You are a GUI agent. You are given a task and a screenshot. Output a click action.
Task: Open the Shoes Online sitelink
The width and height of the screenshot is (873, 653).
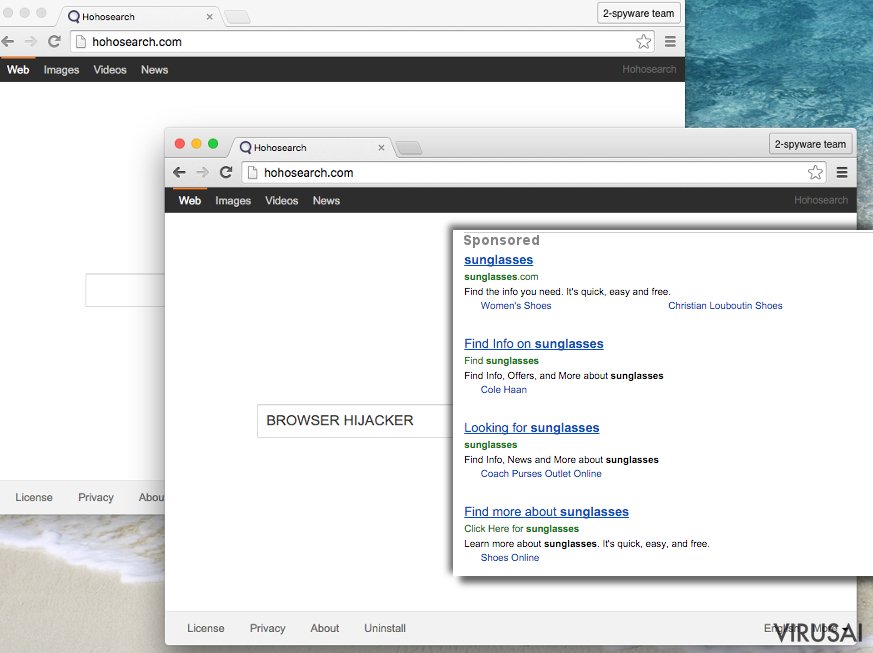point(510,558)
